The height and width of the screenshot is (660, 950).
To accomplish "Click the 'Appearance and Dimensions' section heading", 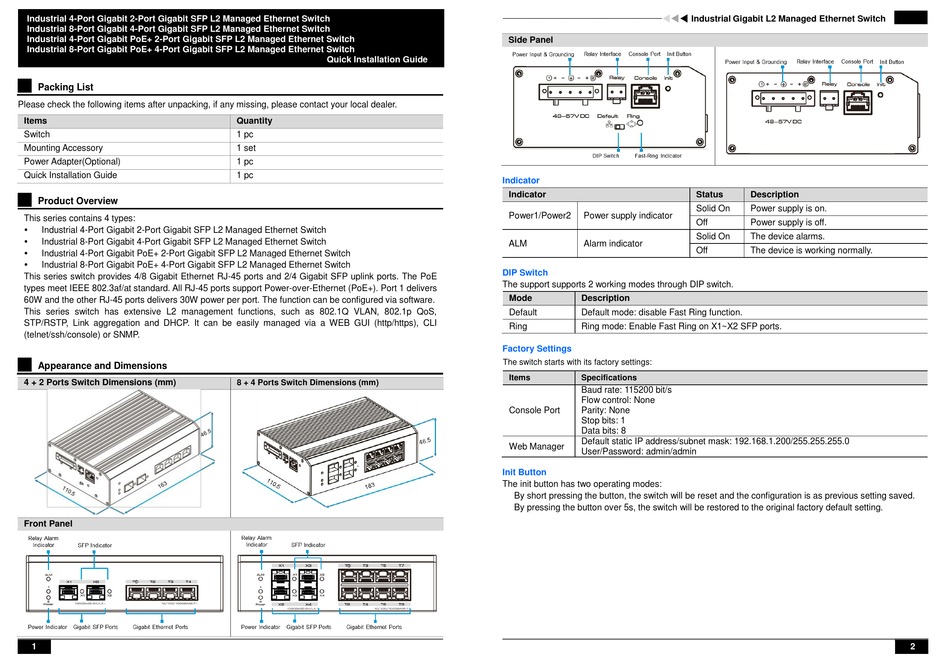I will (x=102, y=365).
